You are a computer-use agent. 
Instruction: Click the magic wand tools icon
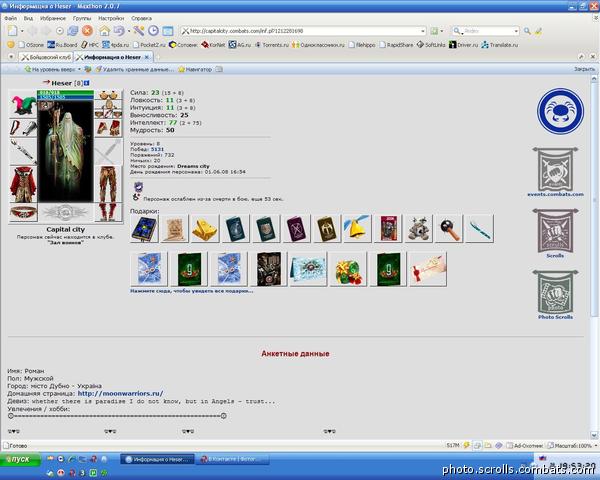pyautogui.click(x=139, y=31)
